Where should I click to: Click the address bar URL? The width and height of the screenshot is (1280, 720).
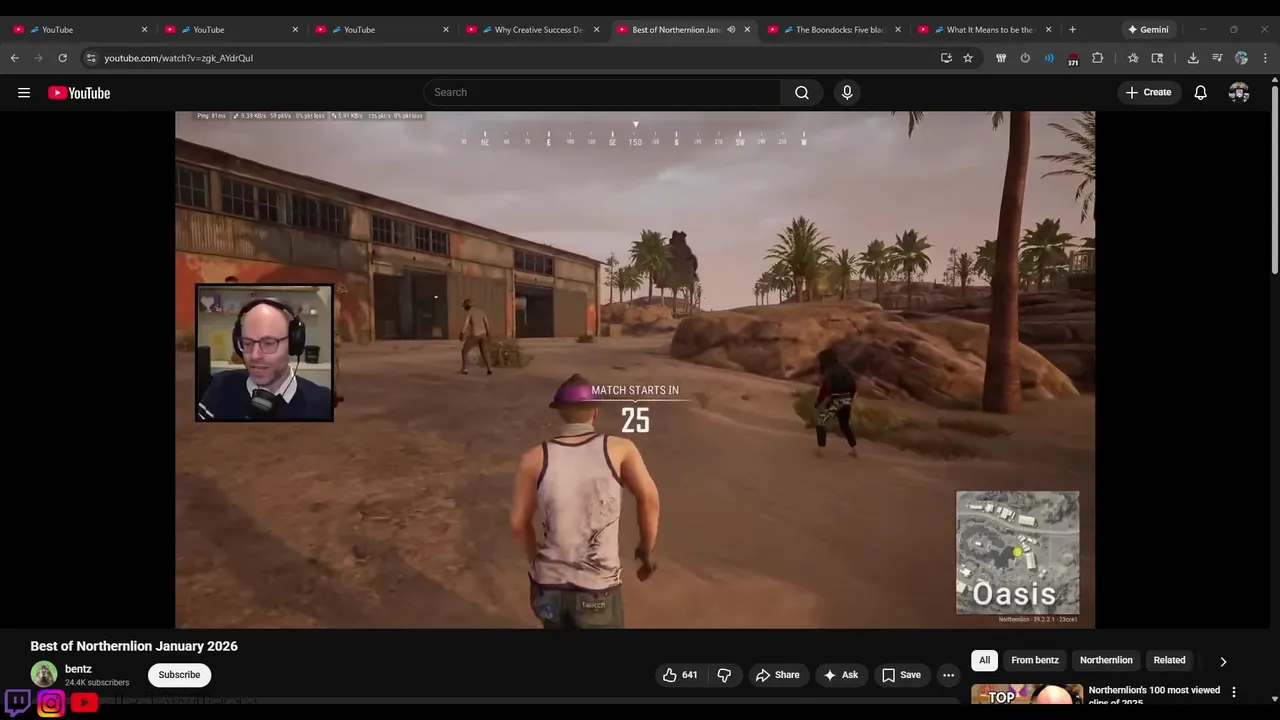[178, 58]
